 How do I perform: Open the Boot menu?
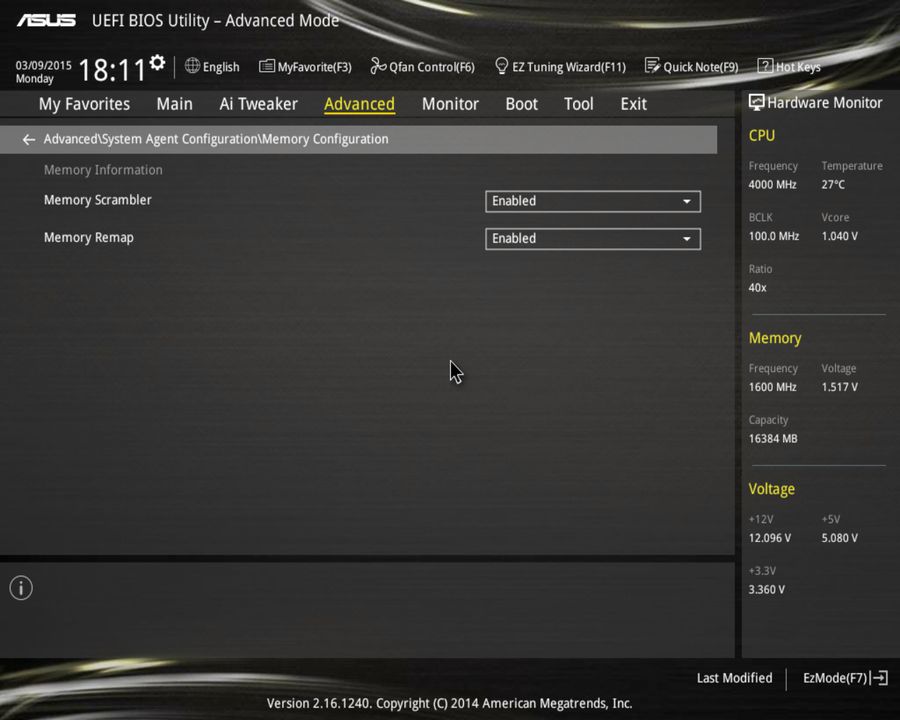click(521, 103)
